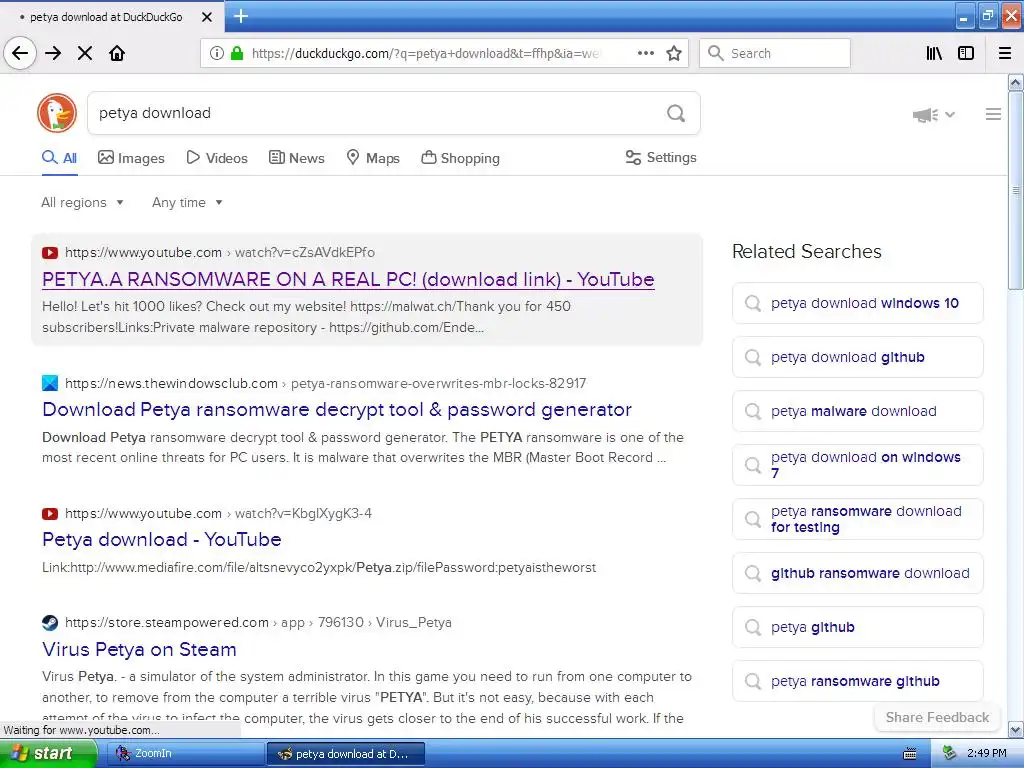Submit search with the magnifier icon
The width and height of the screenshot is (1024, 768).
(676, 114)
